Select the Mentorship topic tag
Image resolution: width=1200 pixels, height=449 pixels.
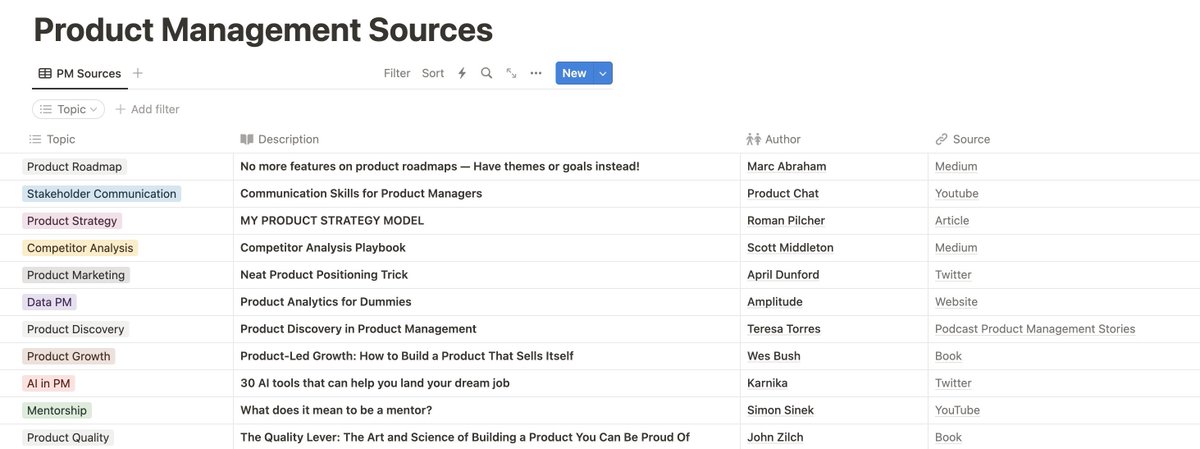click(57, 409)
